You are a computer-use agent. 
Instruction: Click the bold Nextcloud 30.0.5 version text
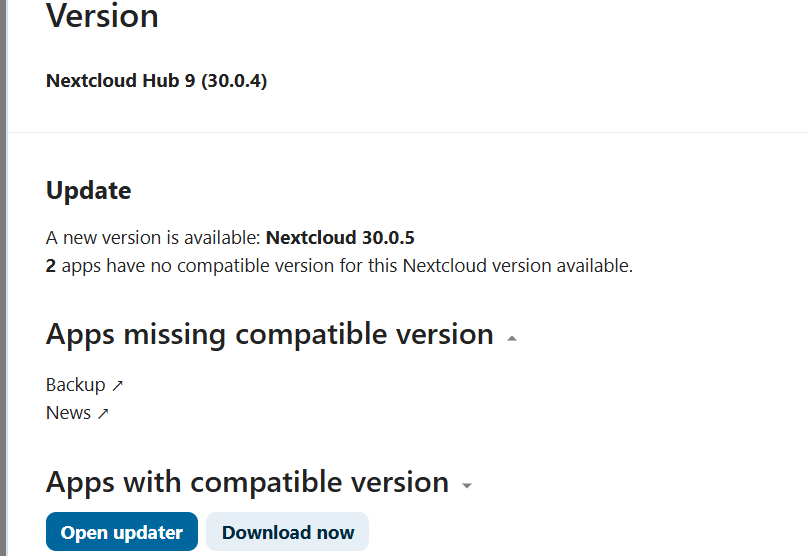(x=340, y=238)
